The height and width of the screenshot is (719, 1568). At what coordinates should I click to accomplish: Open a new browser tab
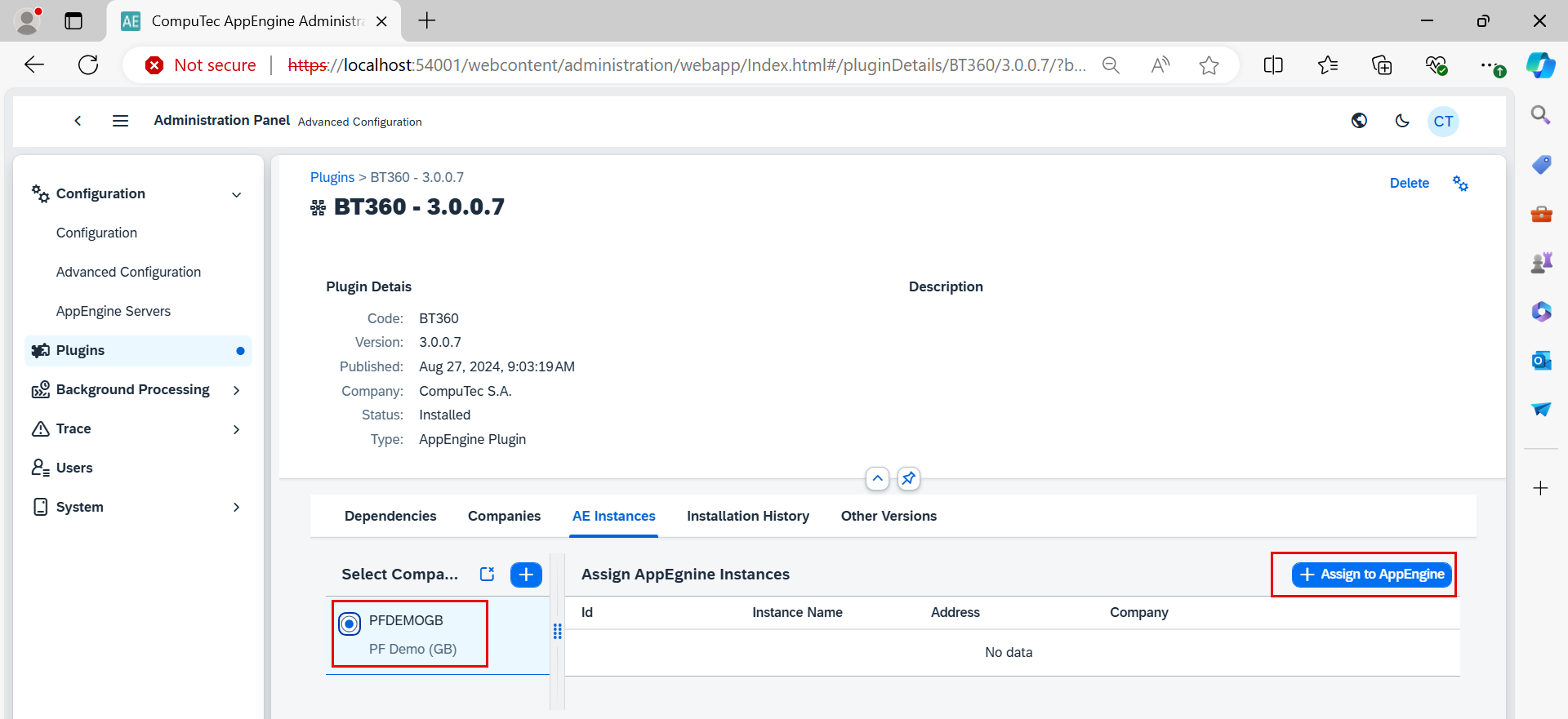[426, 20]
